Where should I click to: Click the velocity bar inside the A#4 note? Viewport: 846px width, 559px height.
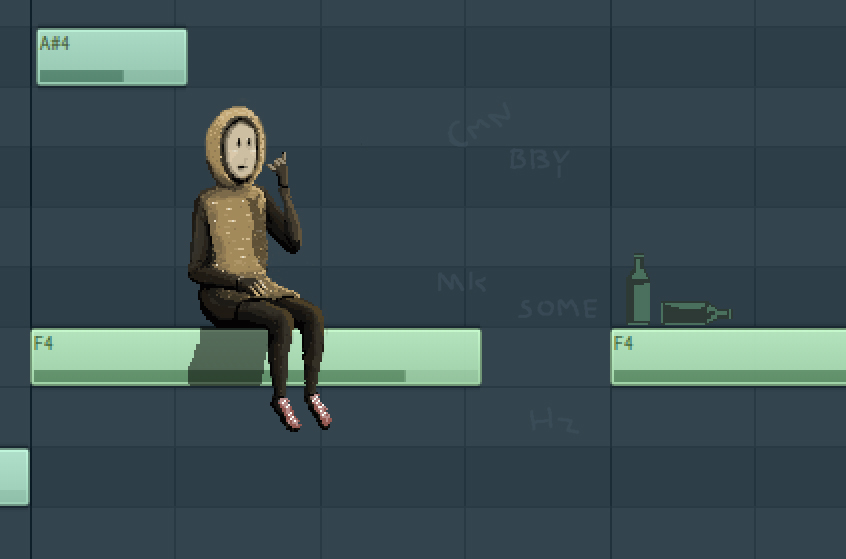pos(81,76)
